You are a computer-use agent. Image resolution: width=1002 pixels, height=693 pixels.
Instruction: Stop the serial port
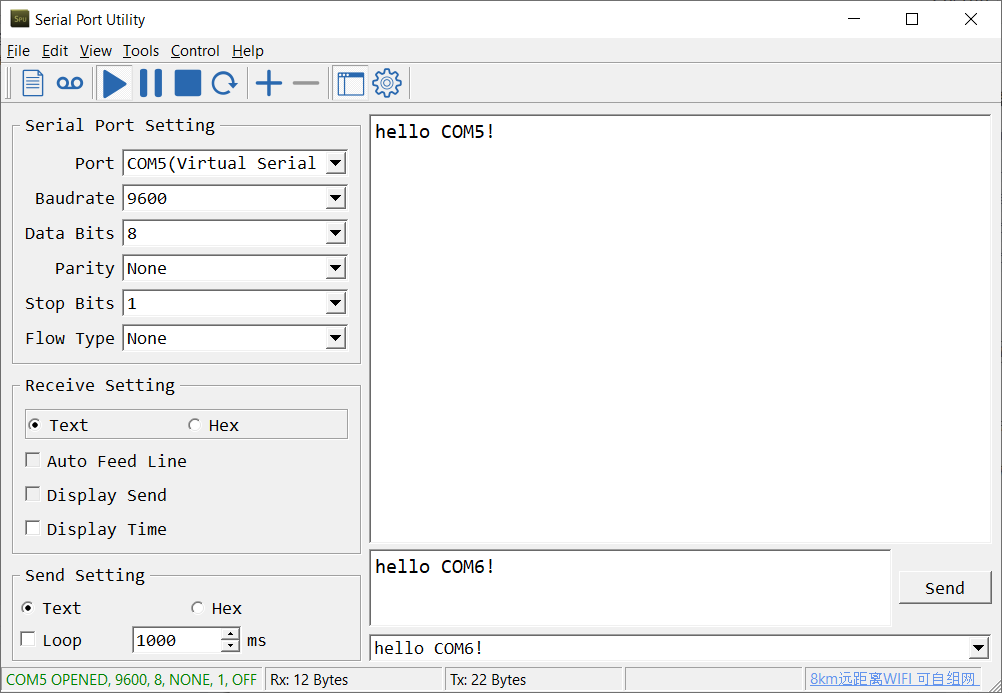[x=187, y=82]
